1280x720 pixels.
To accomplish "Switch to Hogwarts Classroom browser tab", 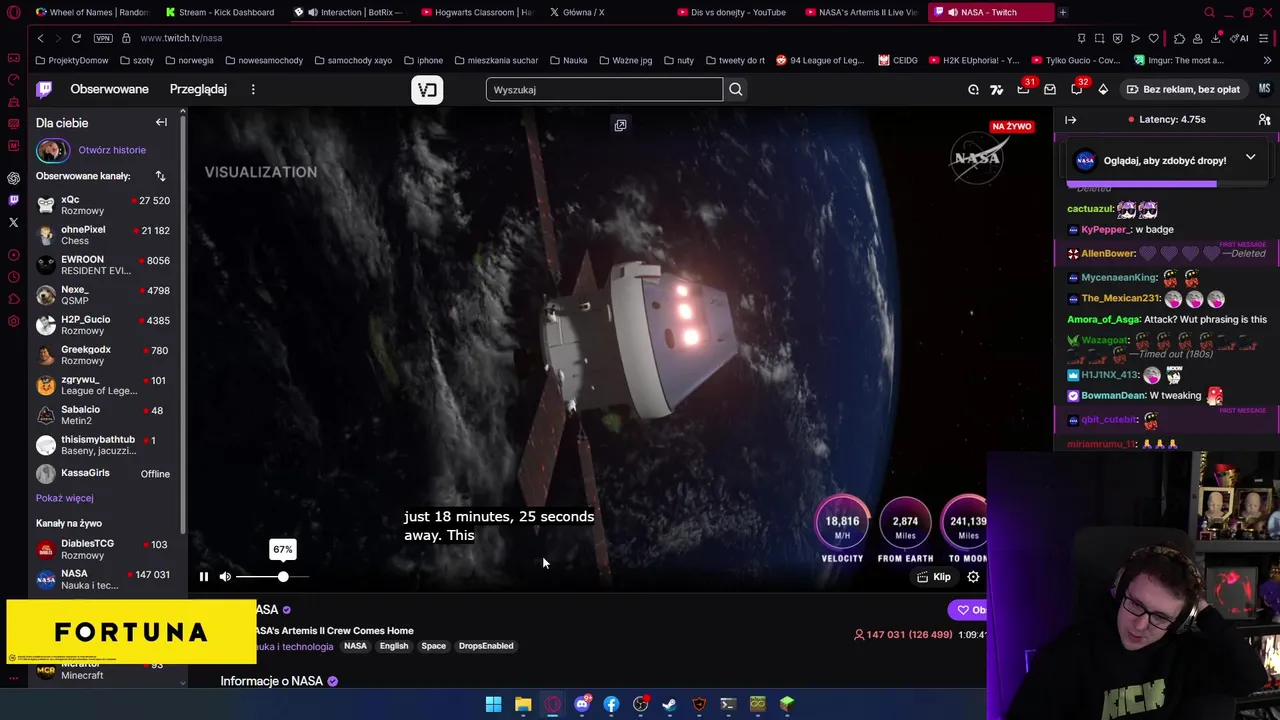I will tap(478, 12).
